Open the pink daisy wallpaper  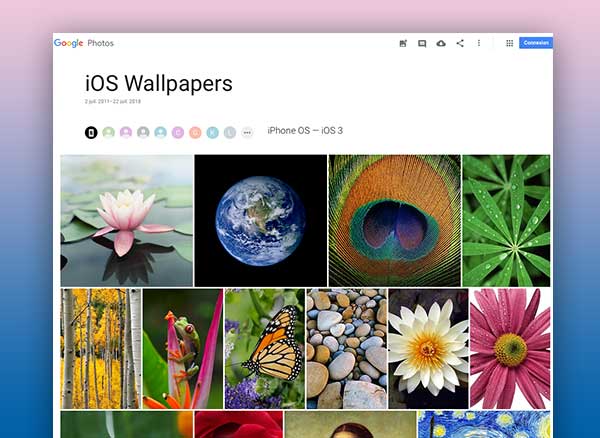510,348
